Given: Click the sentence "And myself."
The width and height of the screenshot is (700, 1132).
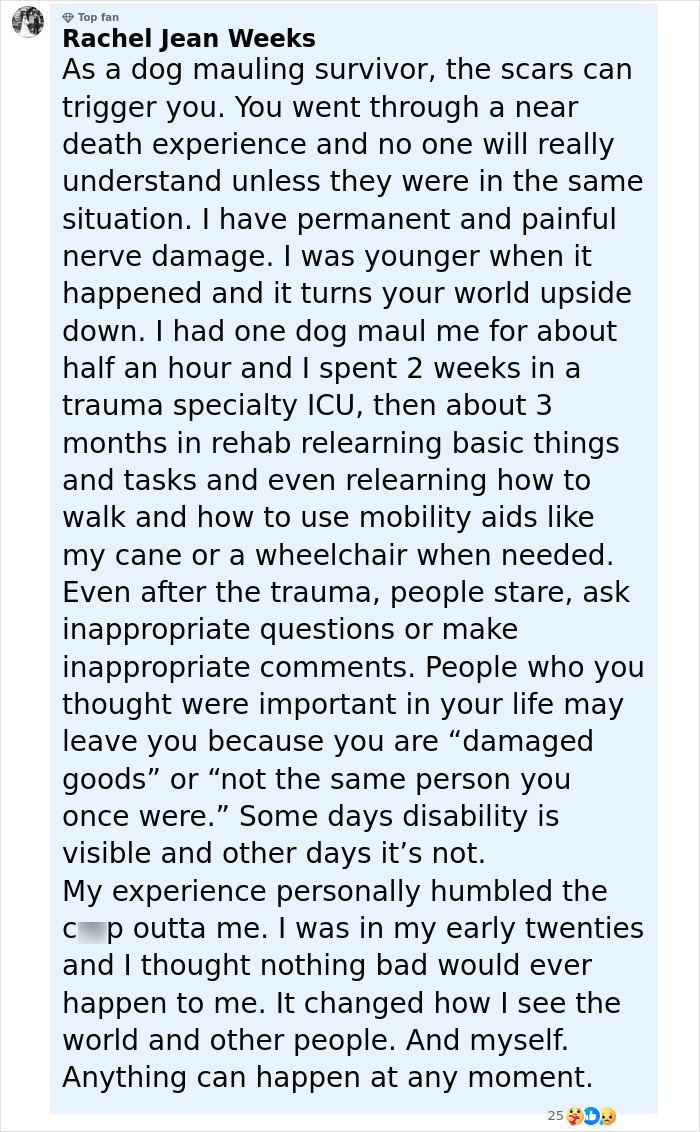Looking at the screenshot, I should (487, 1041).
